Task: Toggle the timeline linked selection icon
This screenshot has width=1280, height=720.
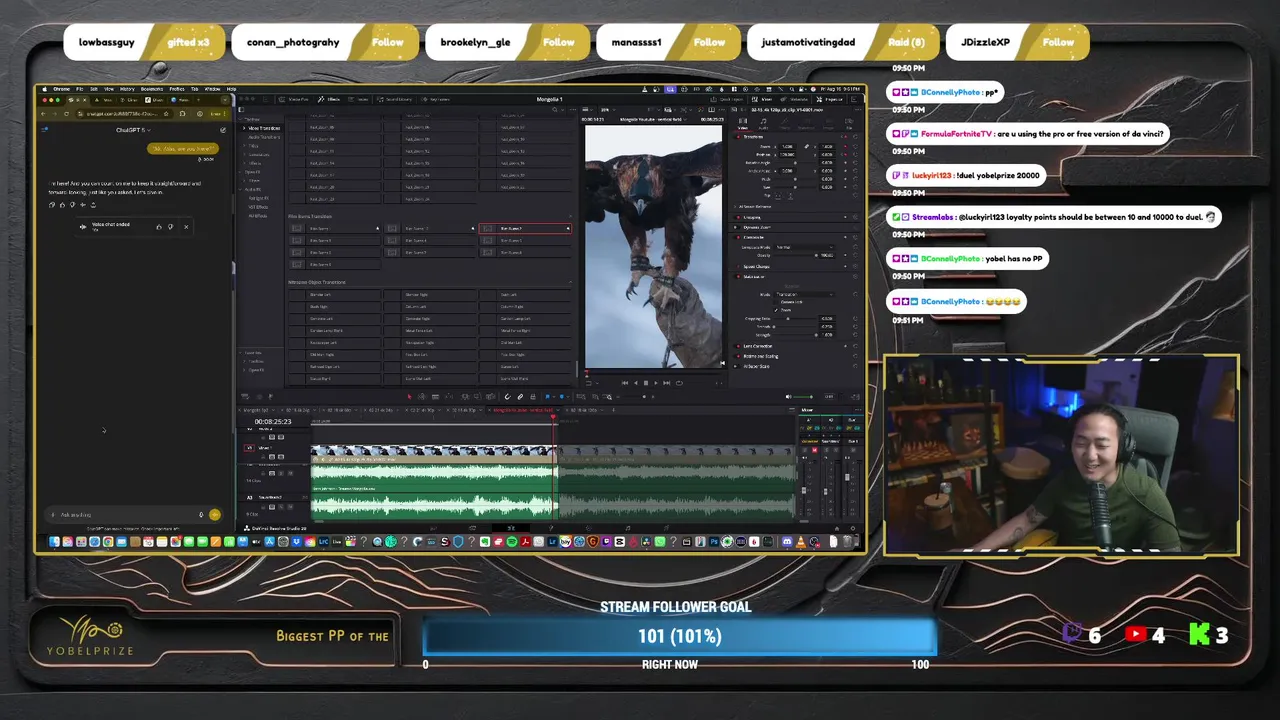Action: coord(520,396)
